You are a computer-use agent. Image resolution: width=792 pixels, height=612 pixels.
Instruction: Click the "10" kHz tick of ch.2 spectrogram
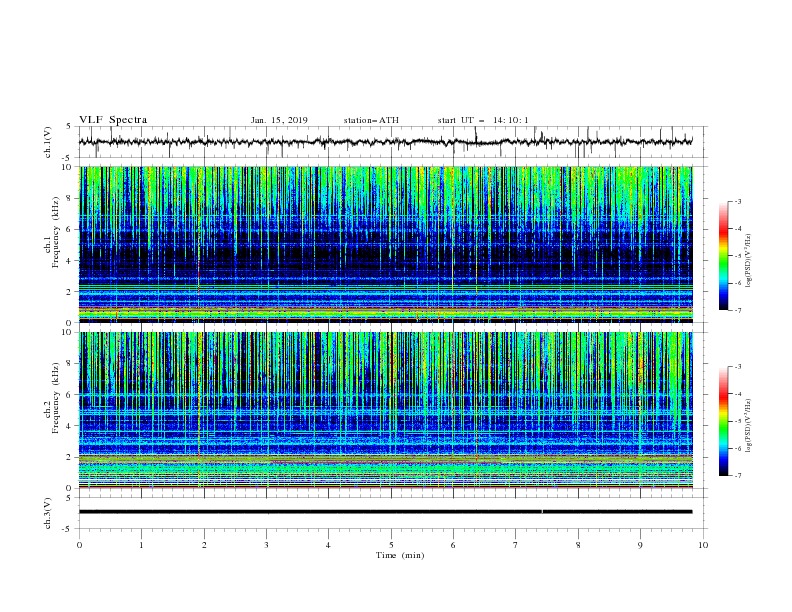69,332
